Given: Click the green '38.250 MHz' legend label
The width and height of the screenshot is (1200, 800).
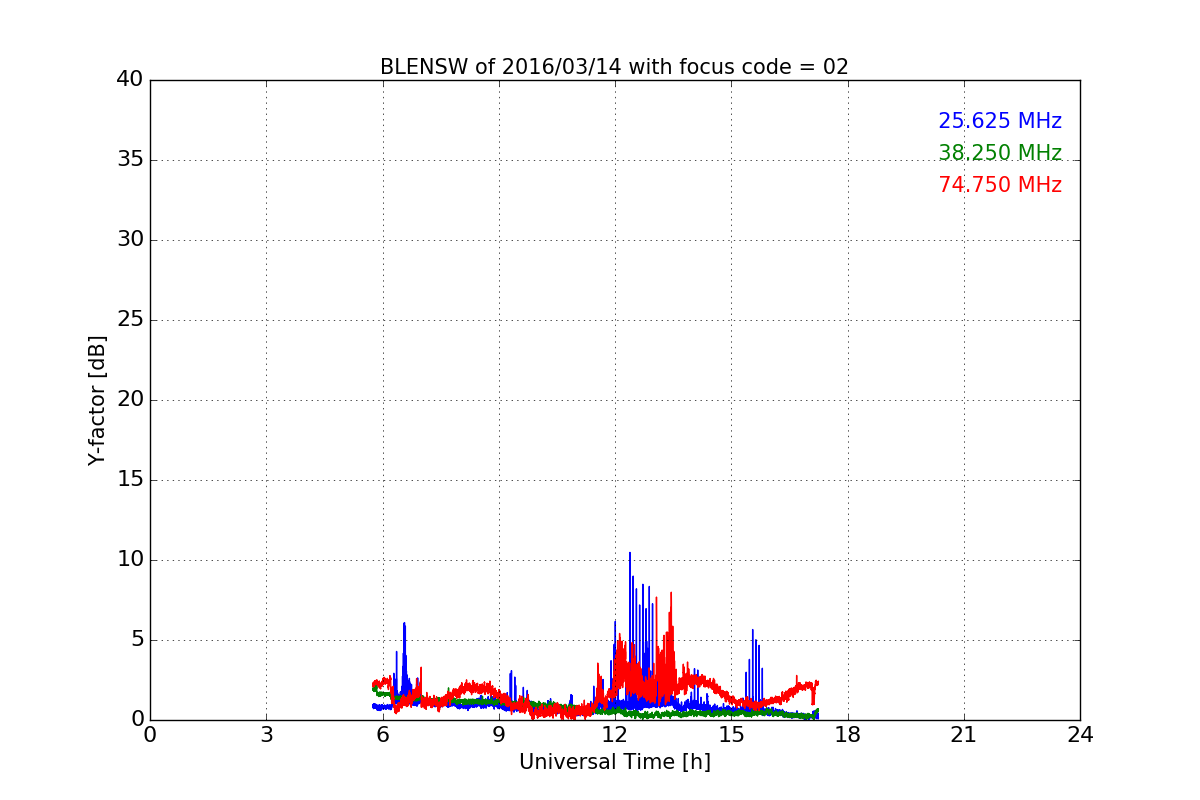Looking at the screenshot, I should (1000, 153).
